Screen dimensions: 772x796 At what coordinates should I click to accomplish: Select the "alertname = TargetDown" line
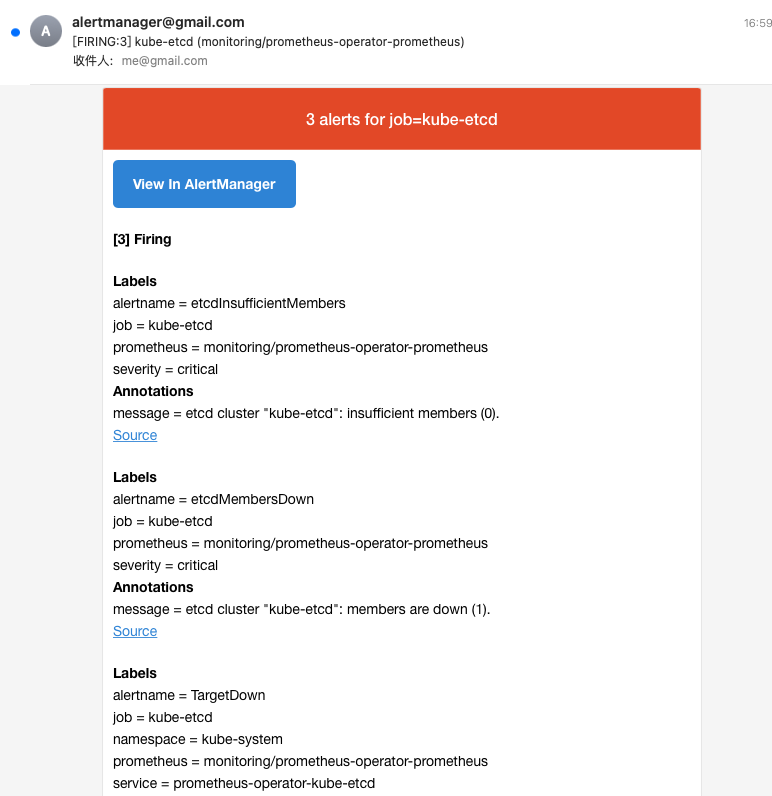click(189, 695)
